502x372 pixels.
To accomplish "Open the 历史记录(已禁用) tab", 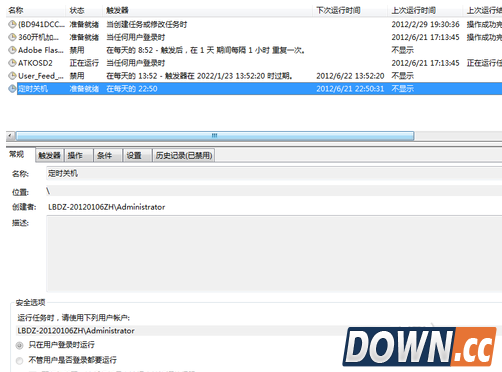I will [x=184, y=156].
